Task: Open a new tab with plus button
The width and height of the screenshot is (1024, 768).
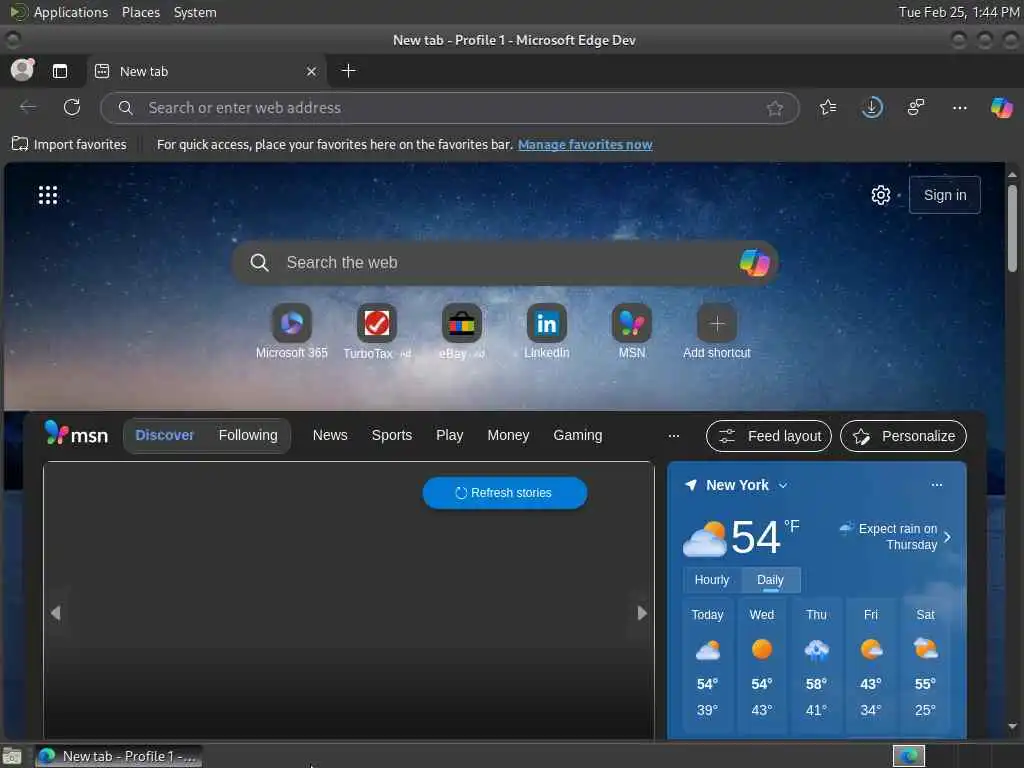Action: 349,71
